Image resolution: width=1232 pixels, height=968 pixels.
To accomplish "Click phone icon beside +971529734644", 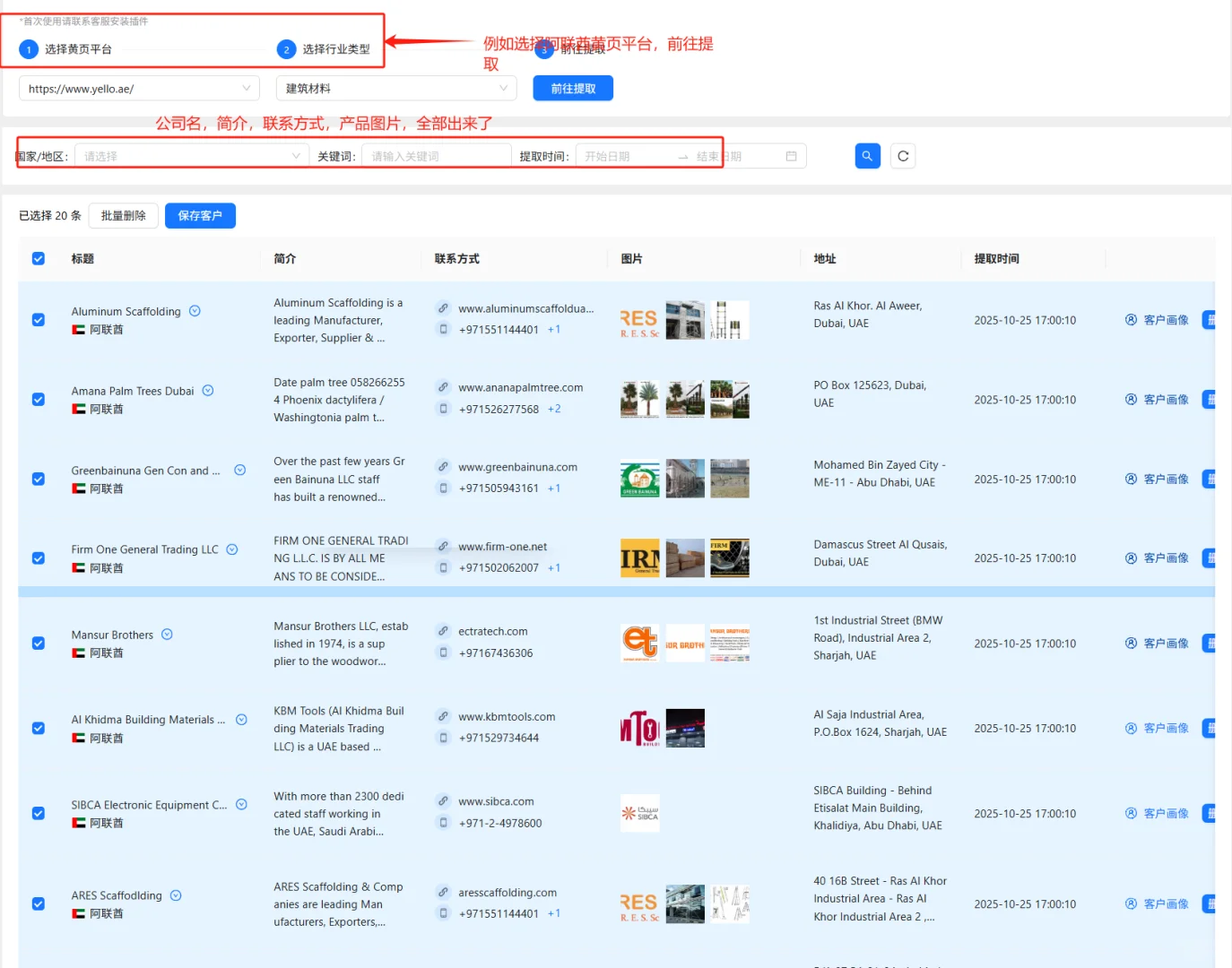I will click(443, 738).
